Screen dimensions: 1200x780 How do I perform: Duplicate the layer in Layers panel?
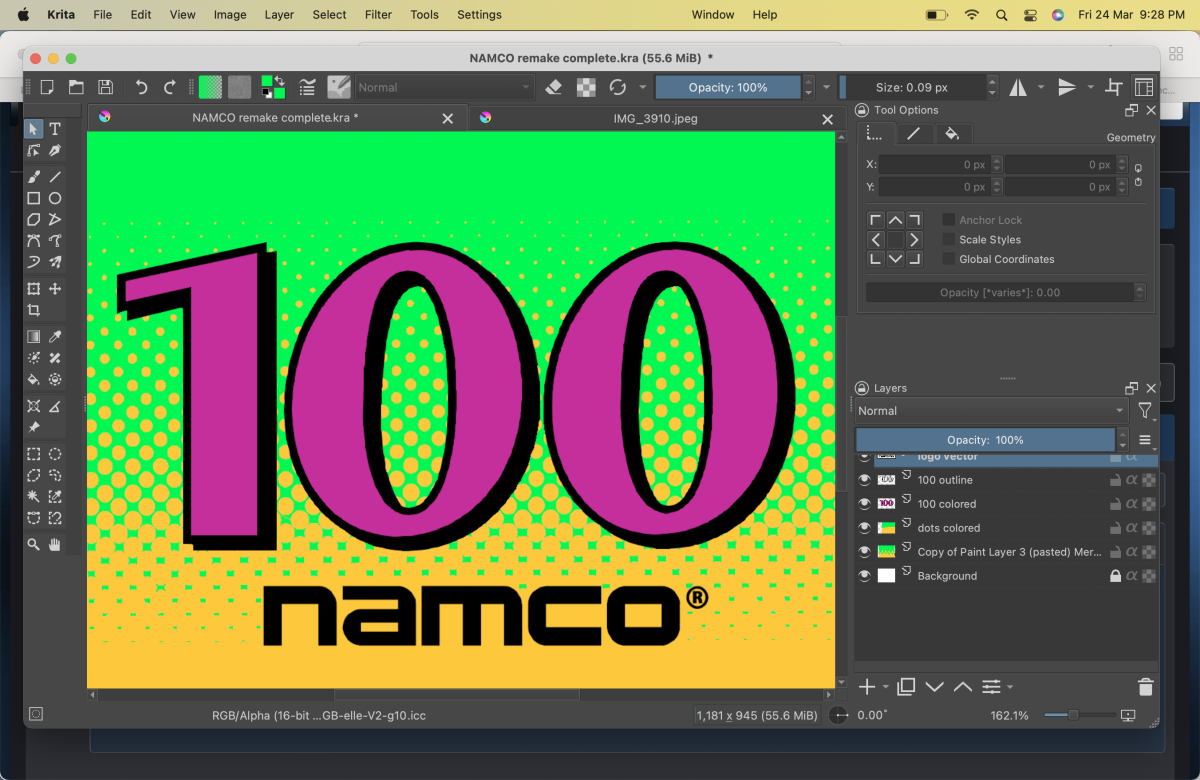(x=906, y=687)
